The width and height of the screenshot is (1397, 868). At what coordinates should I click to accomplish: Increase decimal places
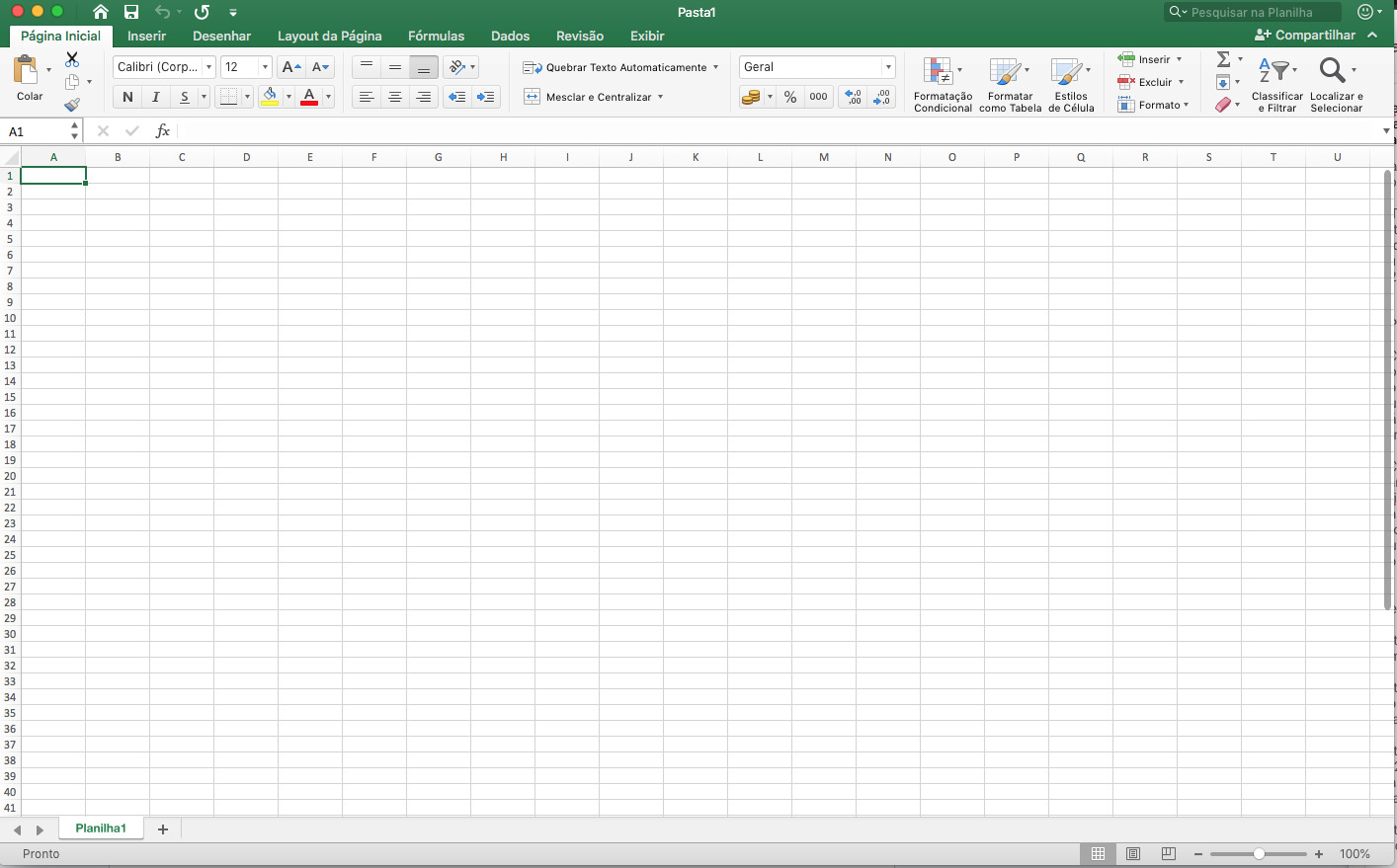[x=852, y=97]
